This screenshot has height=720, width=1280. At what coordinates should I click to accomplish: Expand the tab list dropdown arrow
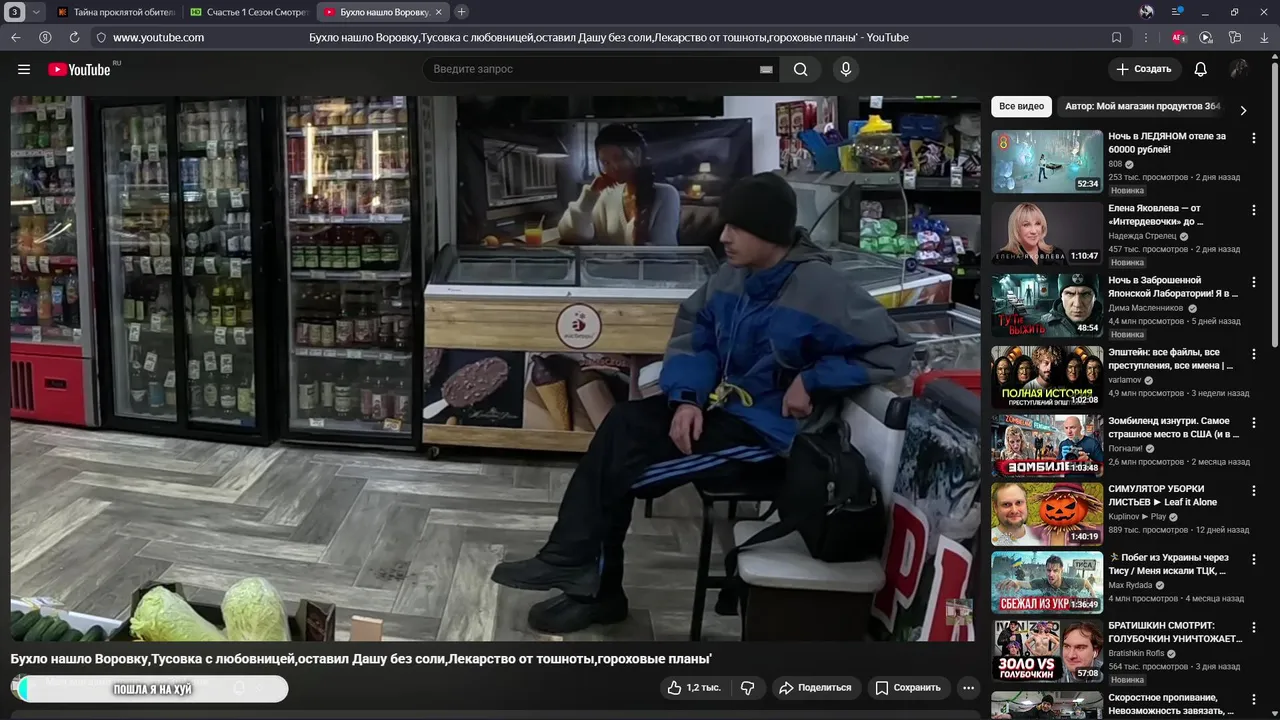point(37,12)
